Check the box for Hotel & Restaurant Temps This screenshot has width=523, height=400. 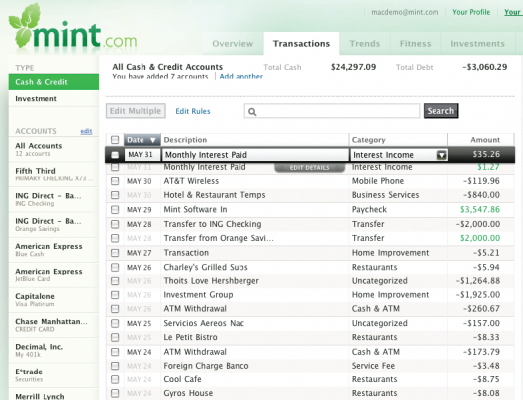[x=115, y=195]
